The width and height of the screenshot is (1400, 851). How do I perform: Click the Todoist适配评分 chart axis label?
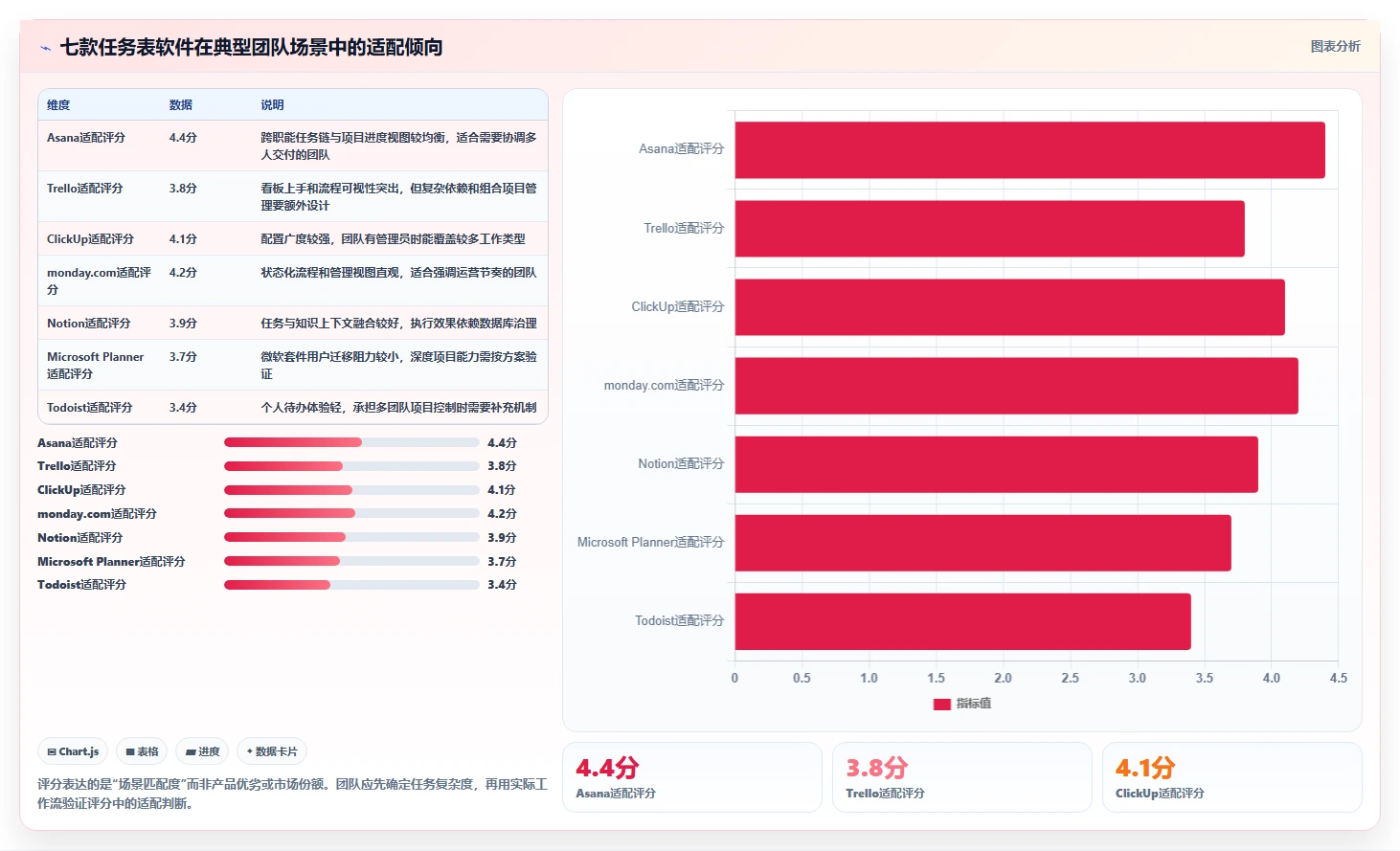[680, 621]
